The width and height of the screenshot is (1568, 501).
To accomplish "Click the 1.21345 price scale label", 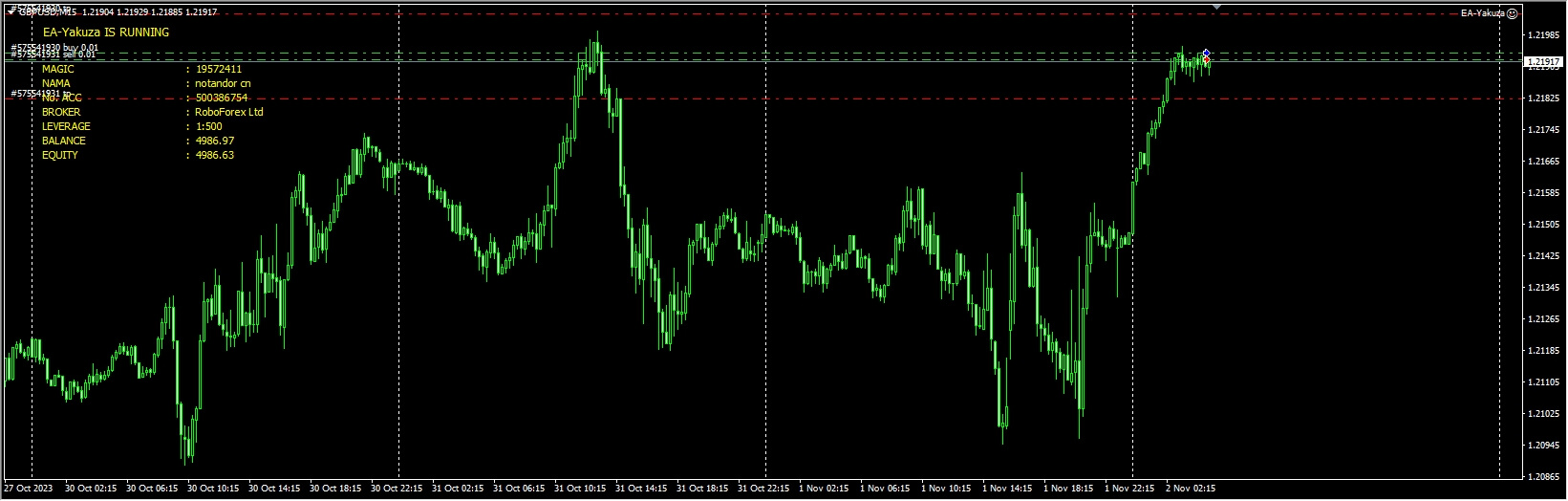I will tap(1543, 288).
